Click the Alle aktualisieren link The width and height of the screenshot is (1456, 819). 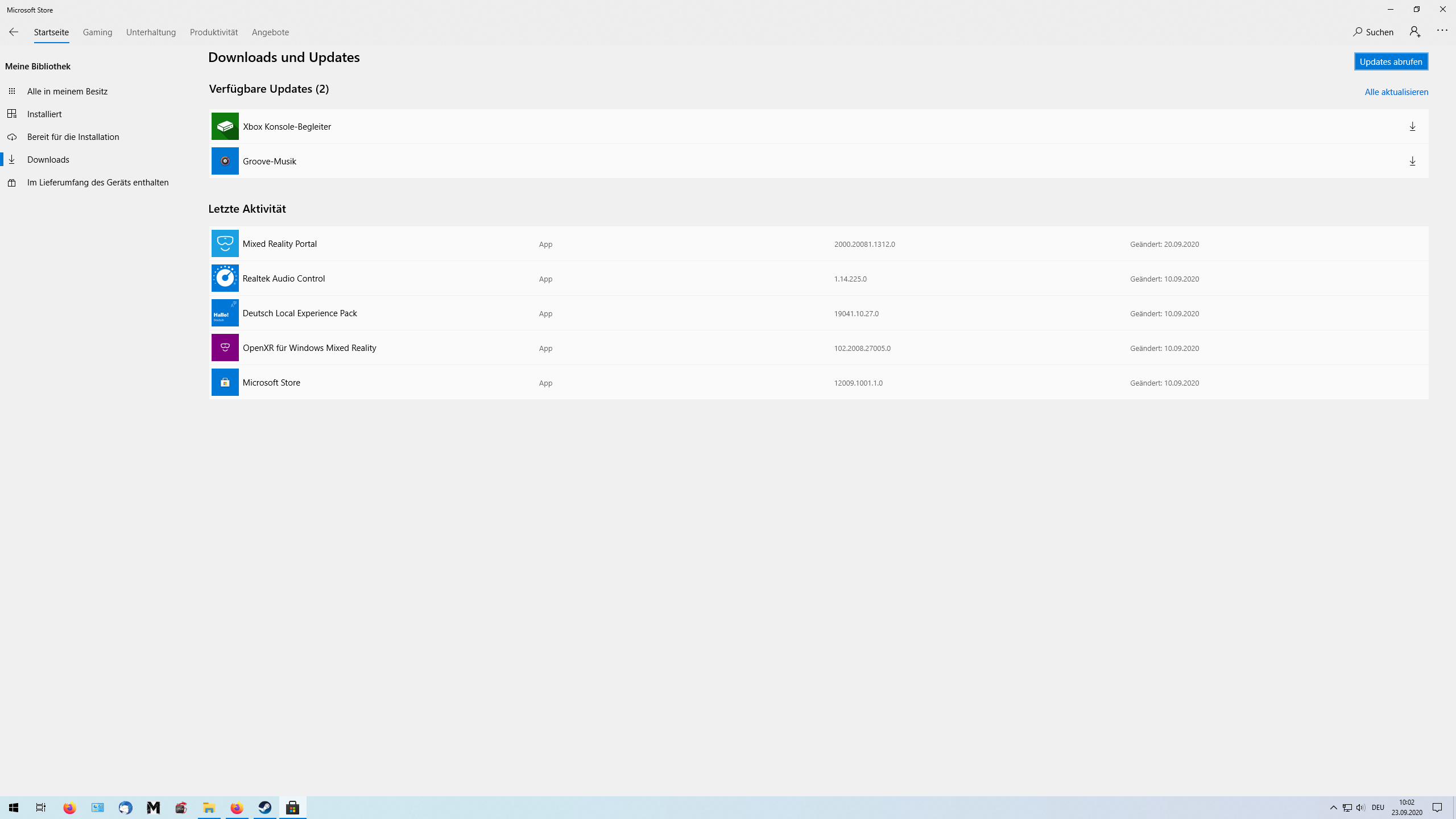[1396, 92]
